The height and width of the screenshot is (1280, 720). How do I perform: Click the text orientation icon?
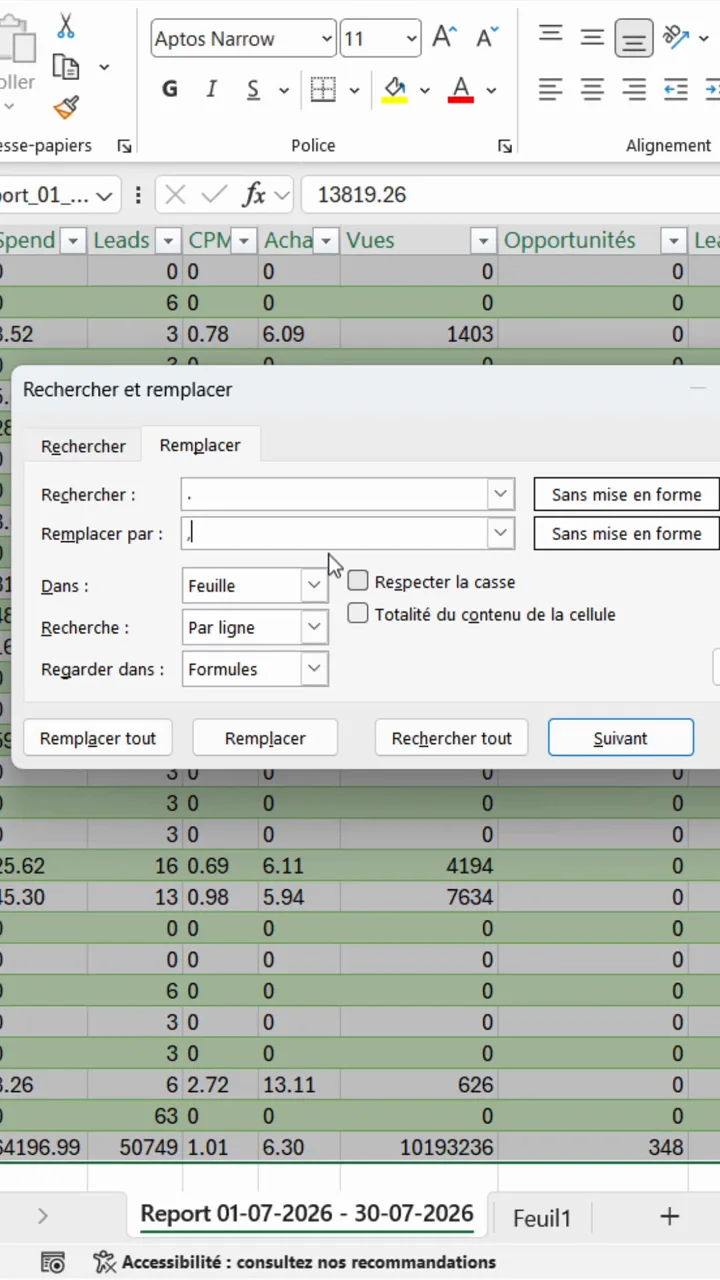(x=677, y=38)
